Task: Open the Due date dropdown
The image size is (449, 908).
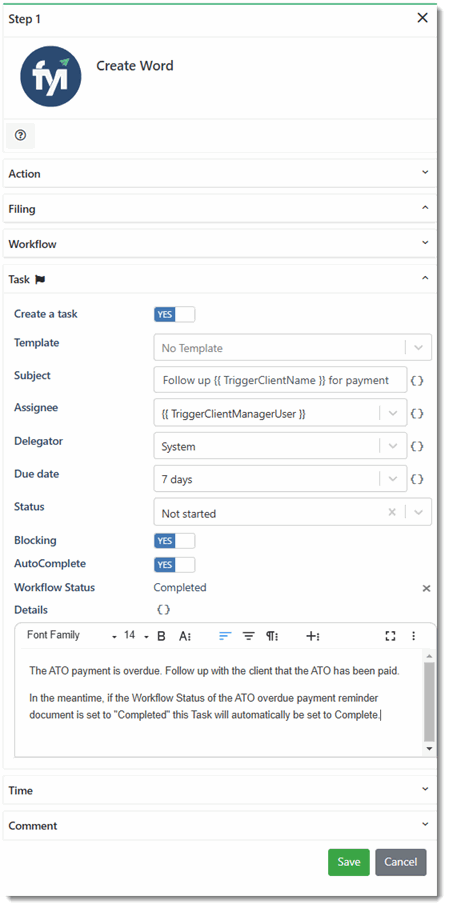Action: click(x=280, y=479)
